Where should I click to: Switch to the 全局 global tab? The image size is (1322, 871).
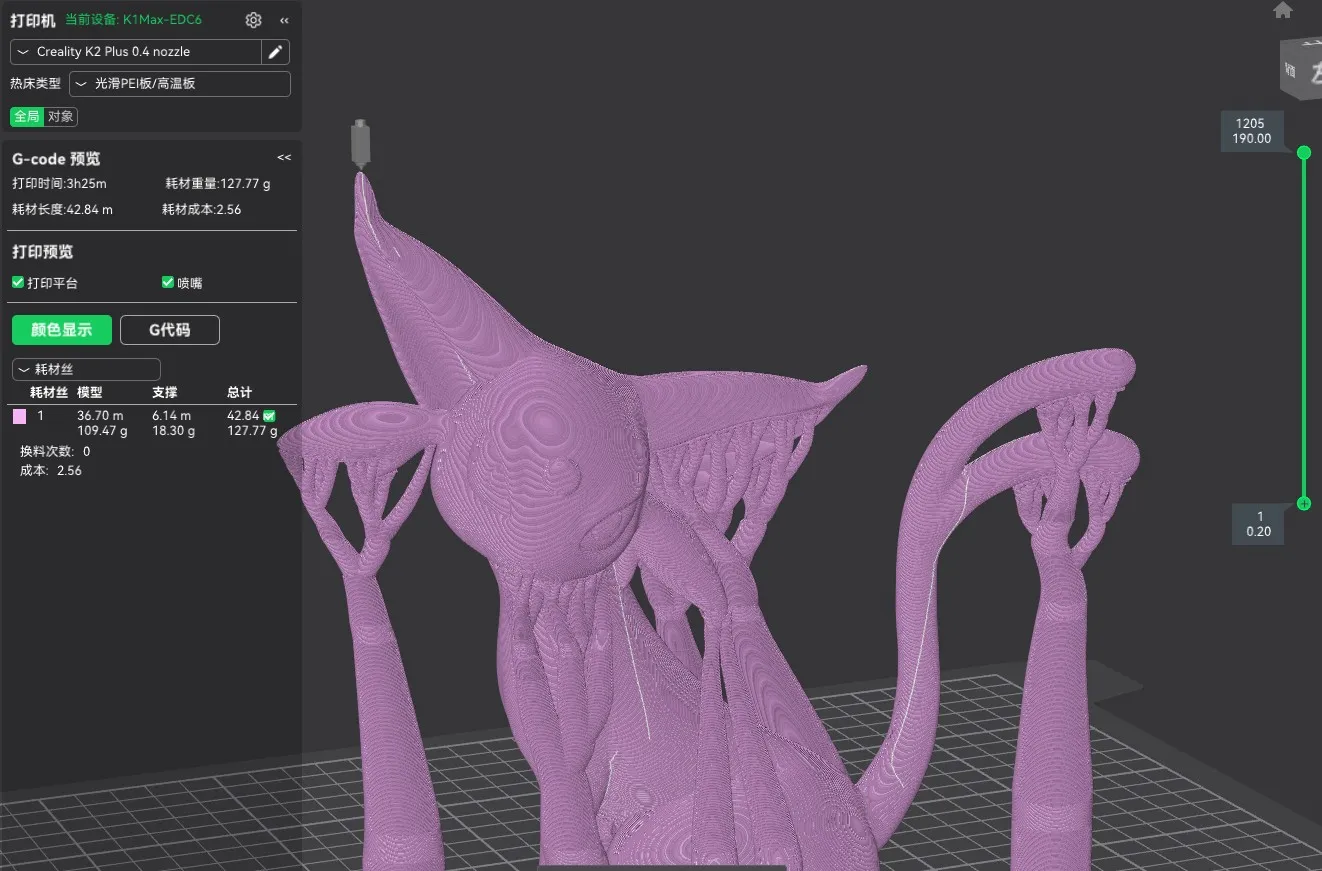point(27,117)
